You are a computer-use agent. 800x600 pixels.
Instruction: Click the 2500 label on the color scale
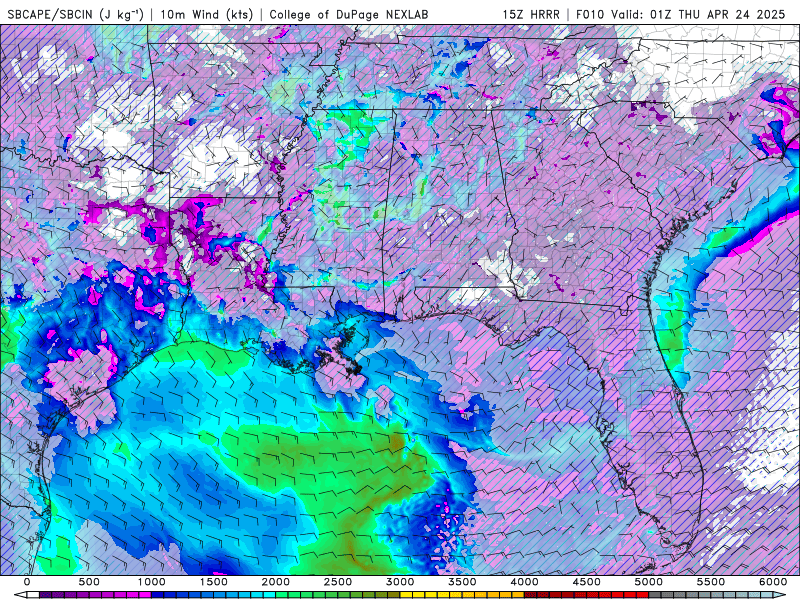coord(338,582)
